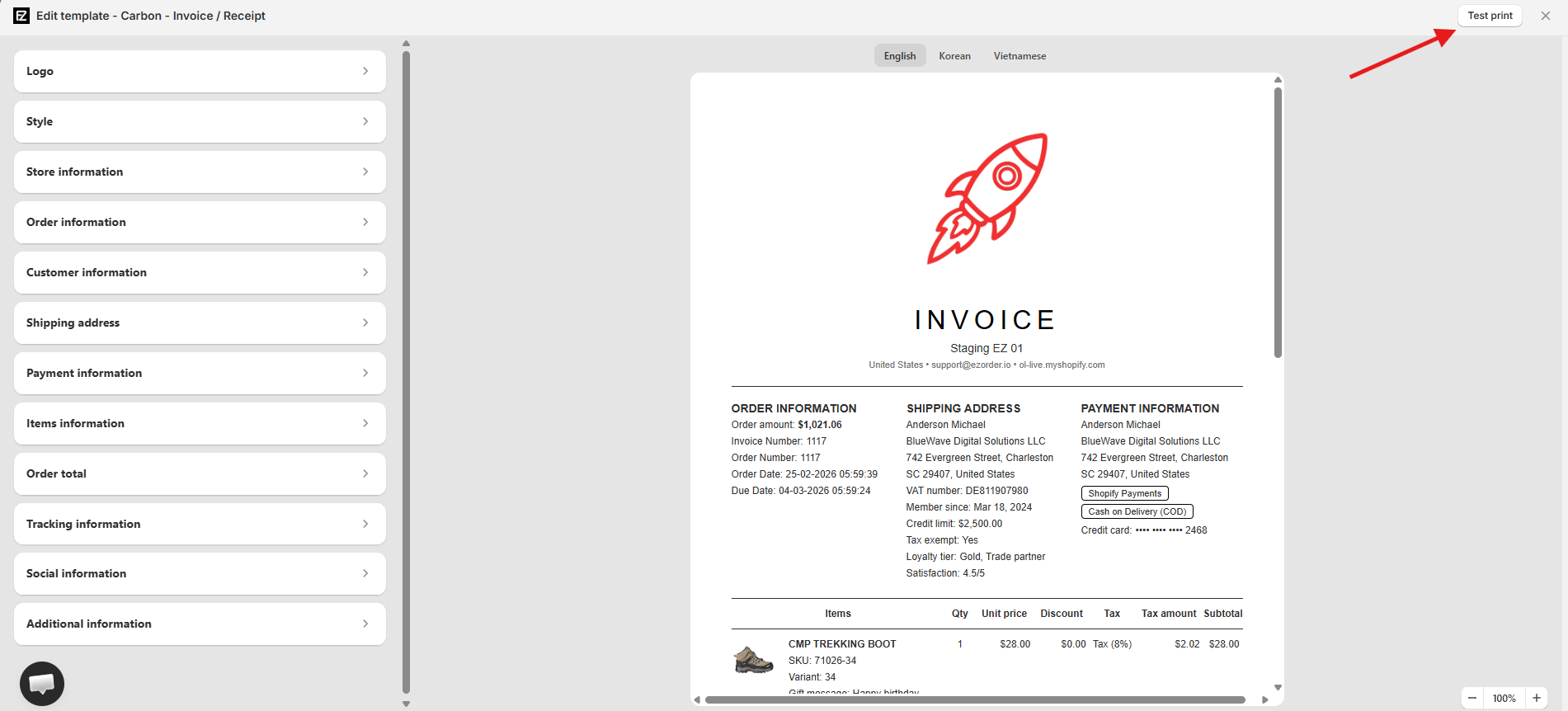Click the rocket logo in invoice preview

pyautogui.click(x=987, y=199)
